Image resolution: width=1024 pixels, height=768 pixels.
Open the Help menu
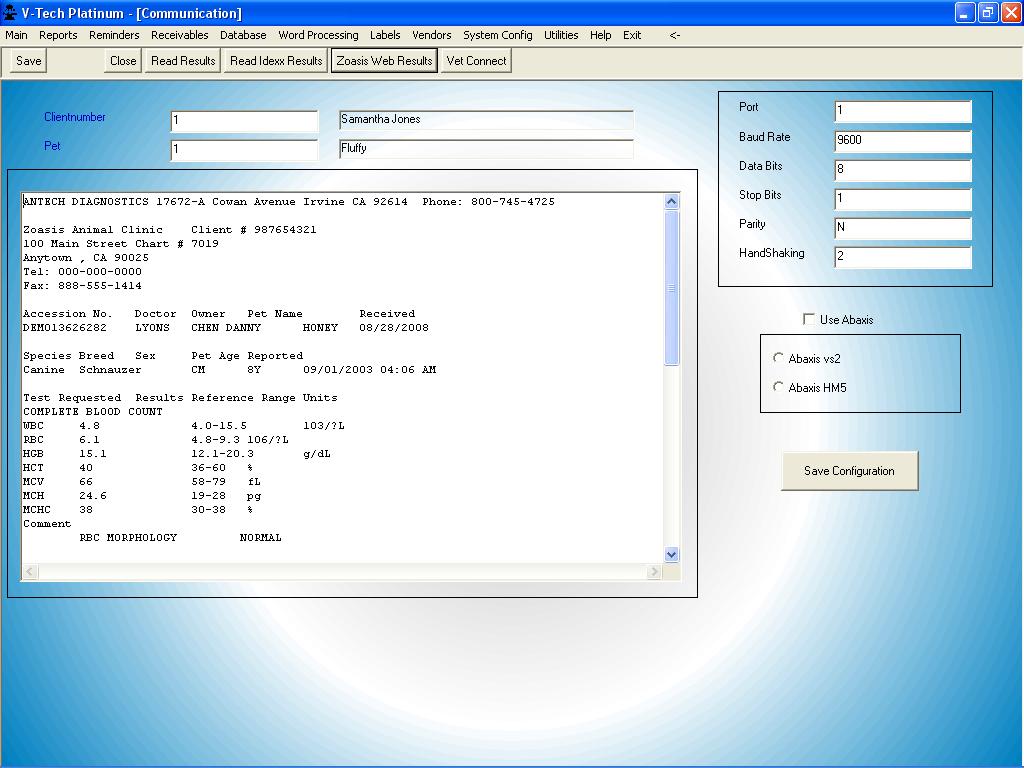click(x=600, y=35)
